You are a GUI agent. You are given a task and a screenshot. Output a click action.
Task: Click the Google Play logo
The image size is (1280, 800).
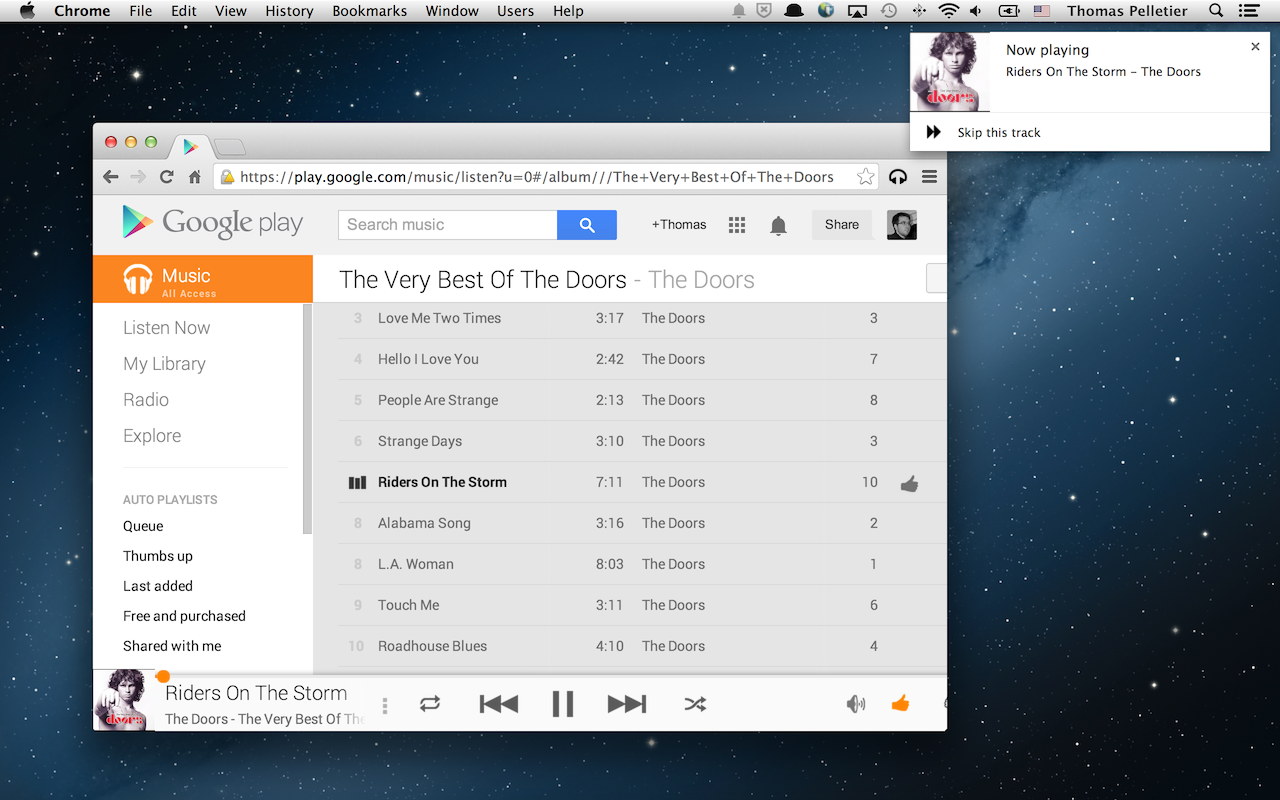point(213,223)
